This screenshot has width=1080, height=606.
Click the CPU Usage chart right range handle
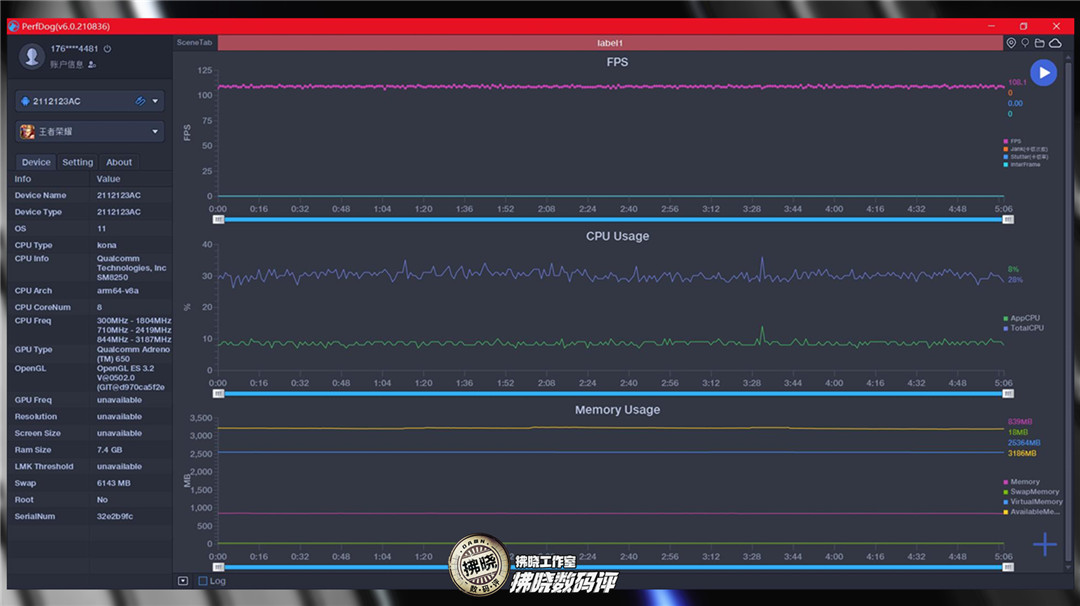point(1008,394)
